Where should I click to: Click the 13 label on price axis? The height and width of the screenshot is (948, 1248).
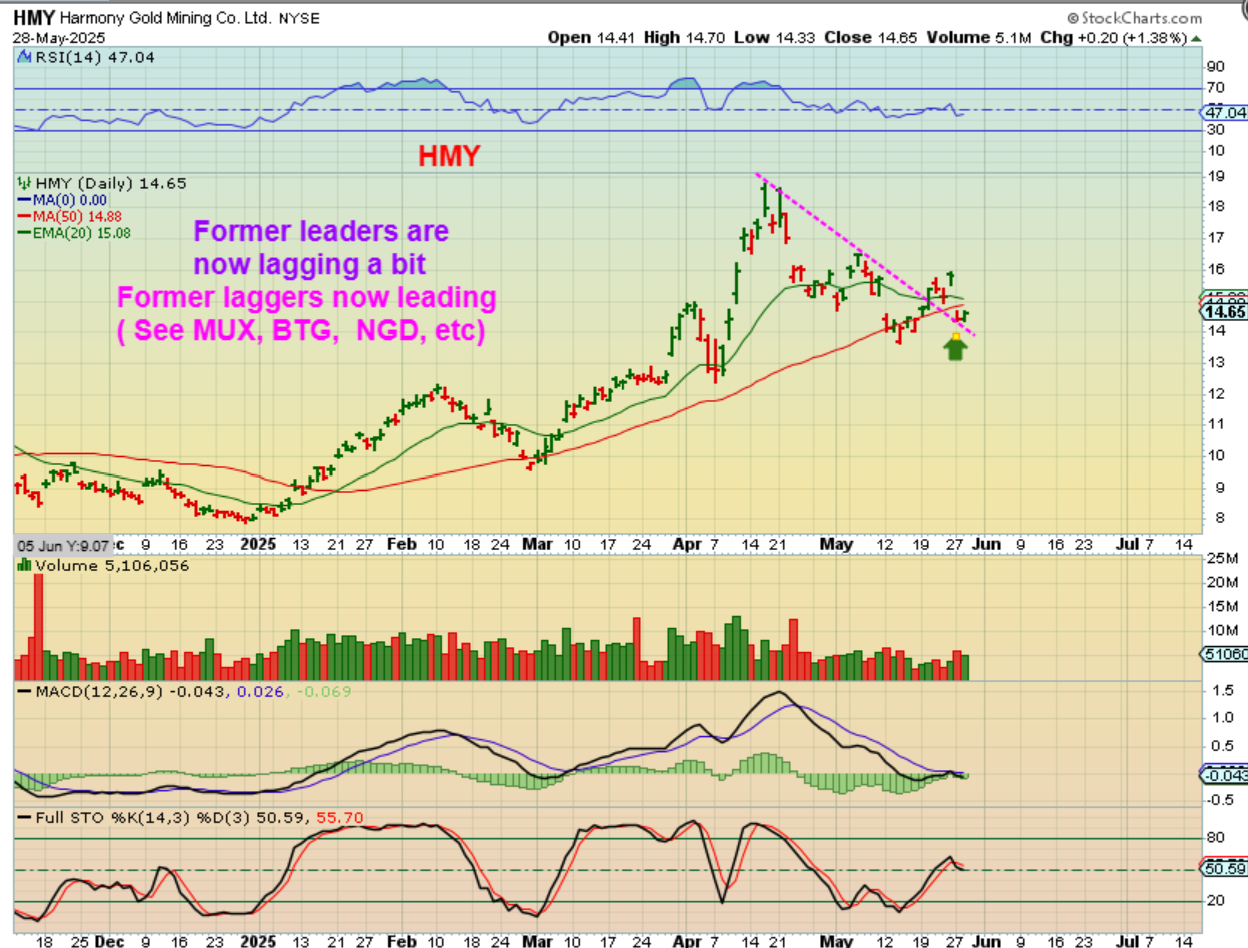coord(1217,361)
